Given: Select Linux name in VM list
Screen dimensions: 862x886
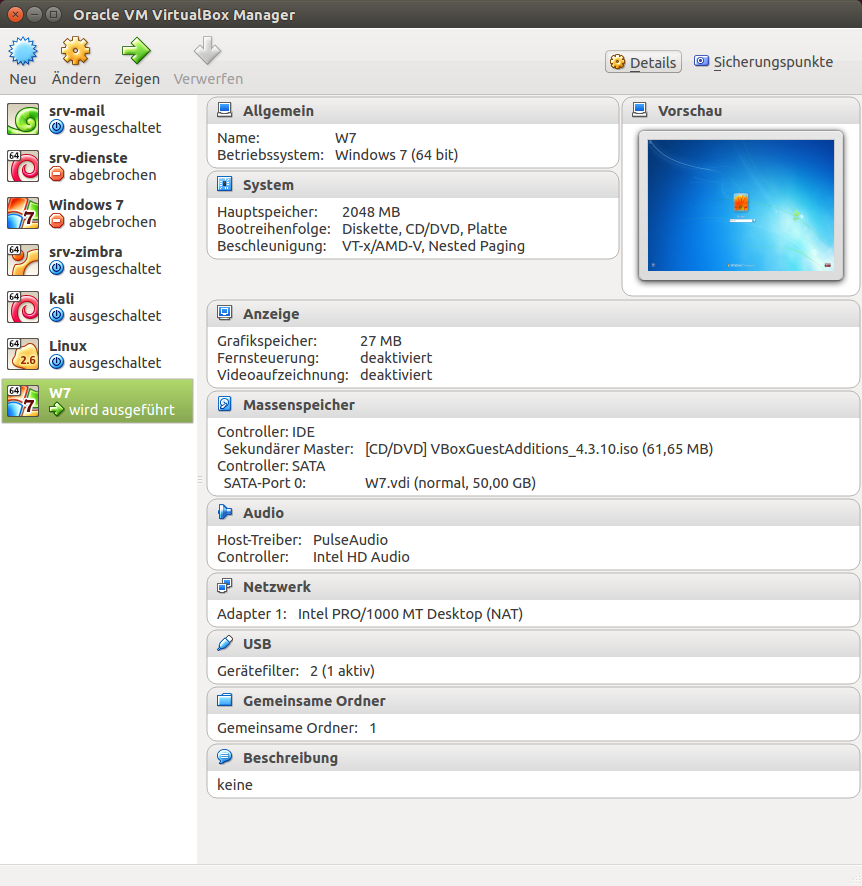Looking at the screenshot, I should pos(68,345).
